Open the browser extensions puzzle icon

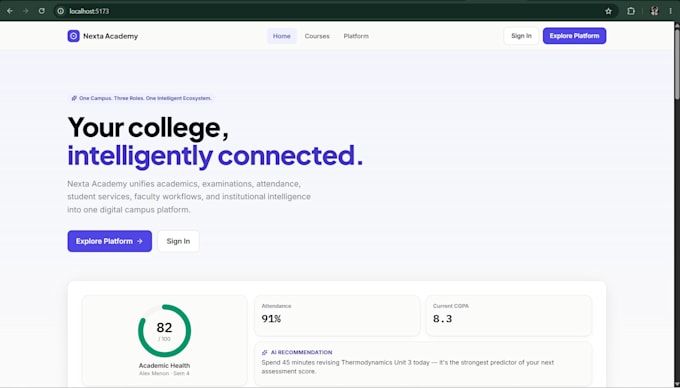(631, 11)
